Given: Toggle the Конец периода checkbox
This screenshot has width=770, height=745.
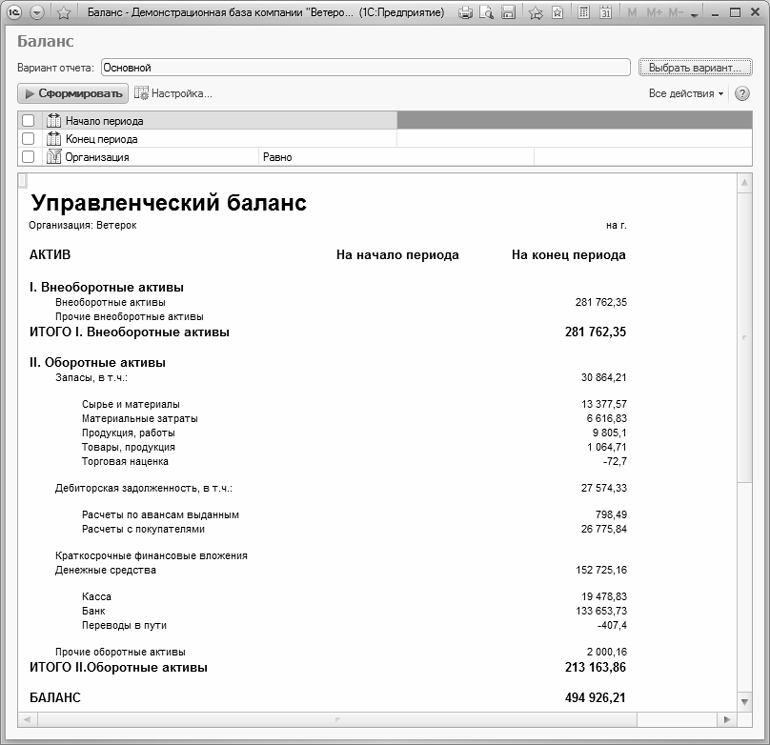Looking at the screenshot, I should coord(28,139).
